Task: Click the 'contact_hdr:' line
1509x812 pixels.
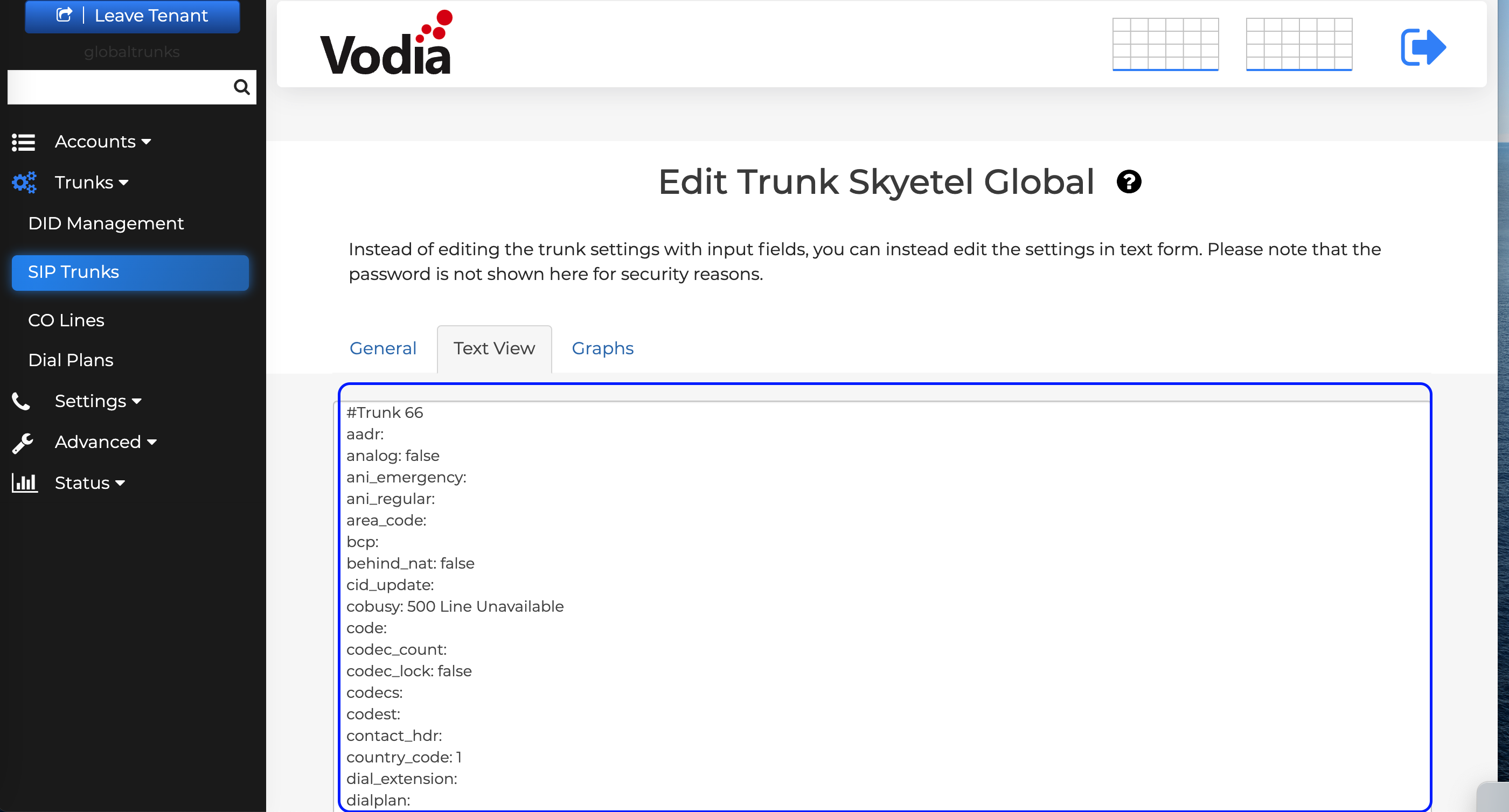Action: [x=394, y=736]
